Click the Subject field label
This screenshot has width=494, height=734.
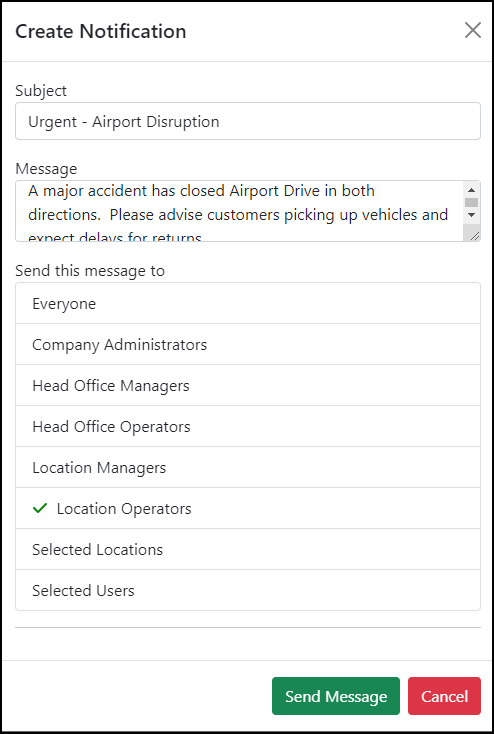41,90
